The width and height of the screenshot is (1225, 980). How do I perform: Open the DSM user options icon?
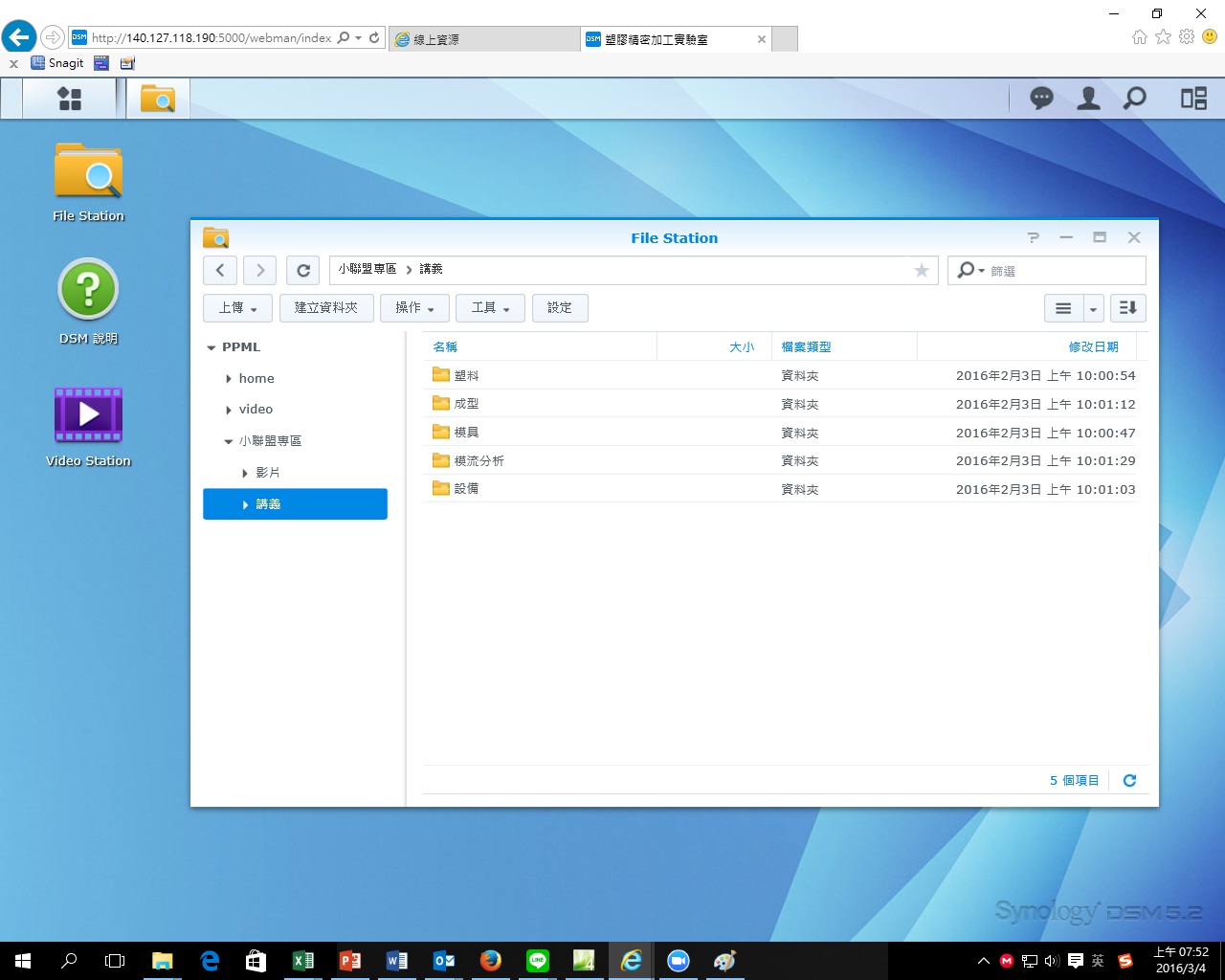pyautogui.click(x=1088, y=98)
